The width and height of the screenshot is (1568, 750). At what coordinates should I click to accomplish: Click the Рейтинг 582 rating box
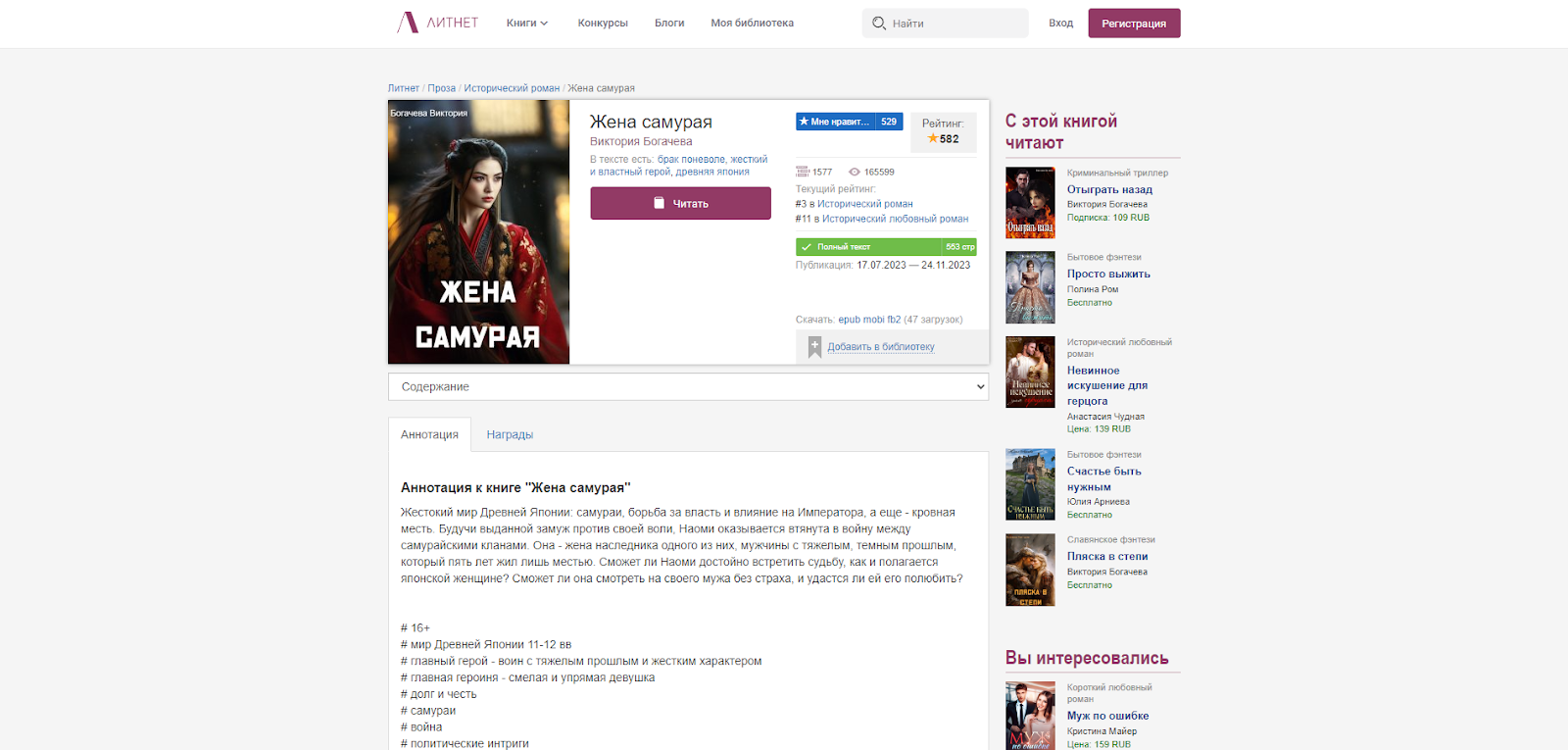tap(944, 131)
